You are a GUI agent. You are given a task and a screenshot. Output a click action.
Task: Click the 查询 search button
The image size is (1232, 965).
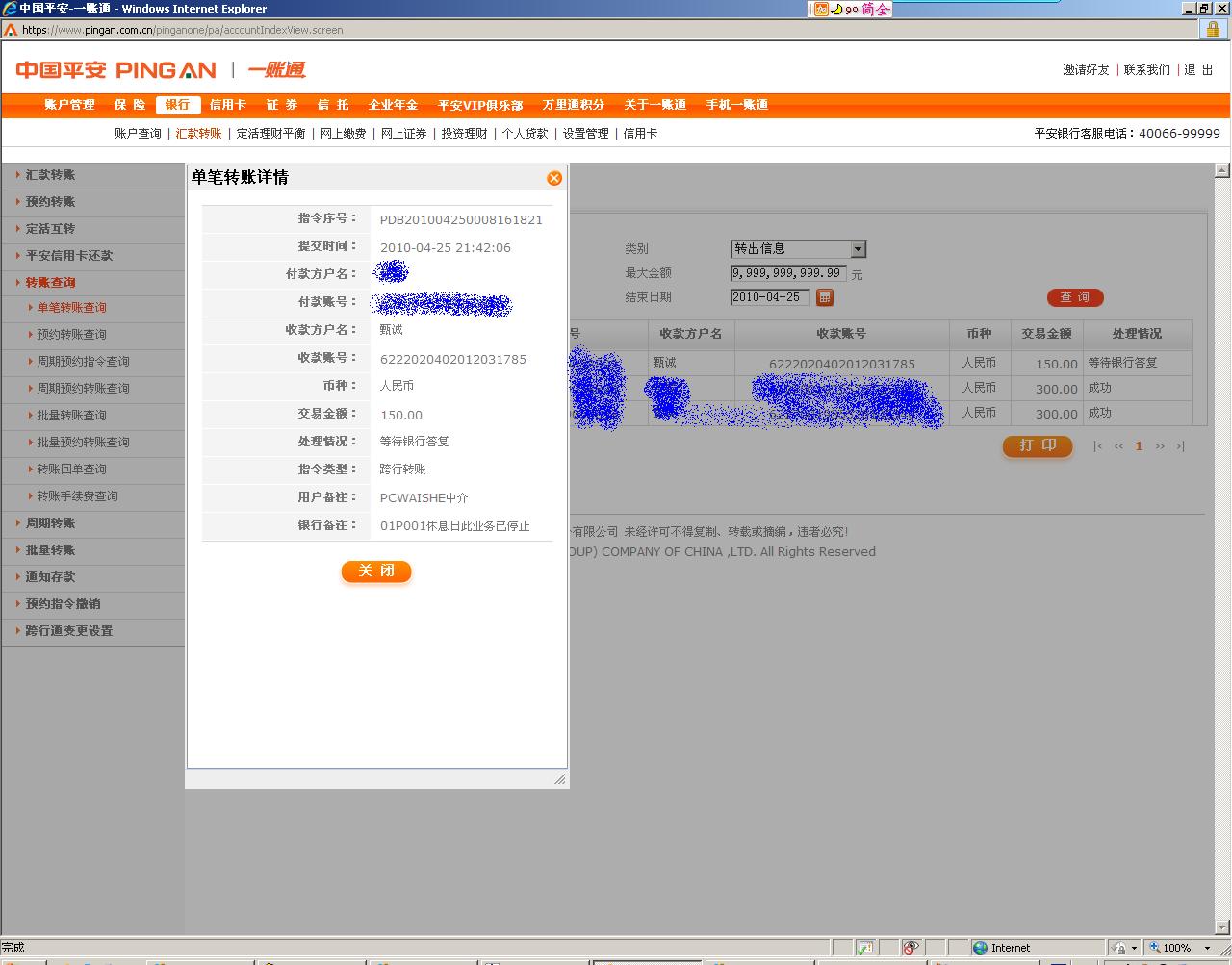(x=1074, y=297)
